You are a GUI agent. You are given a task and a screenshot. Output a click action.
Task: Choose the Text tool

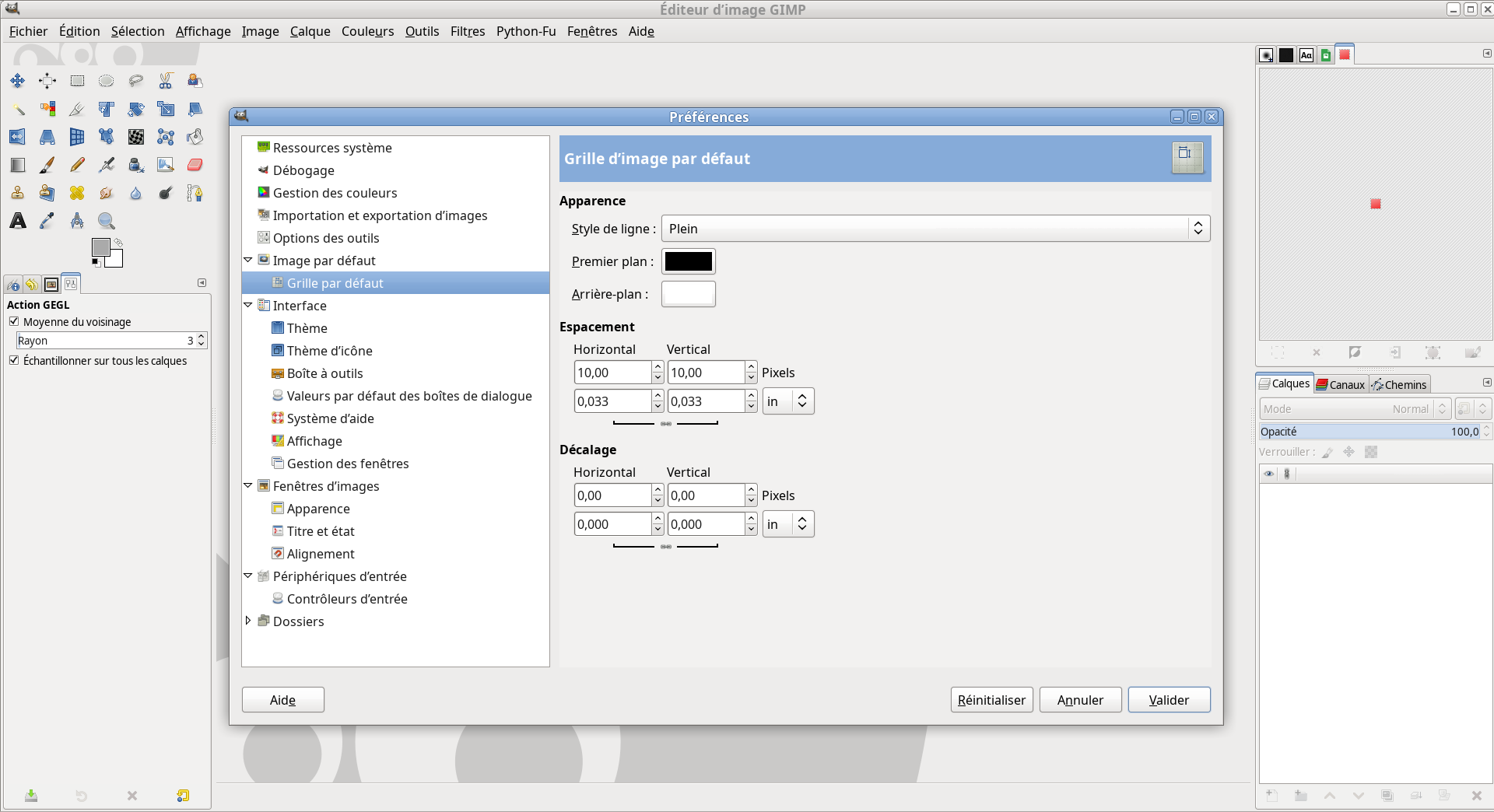(17, 221)
